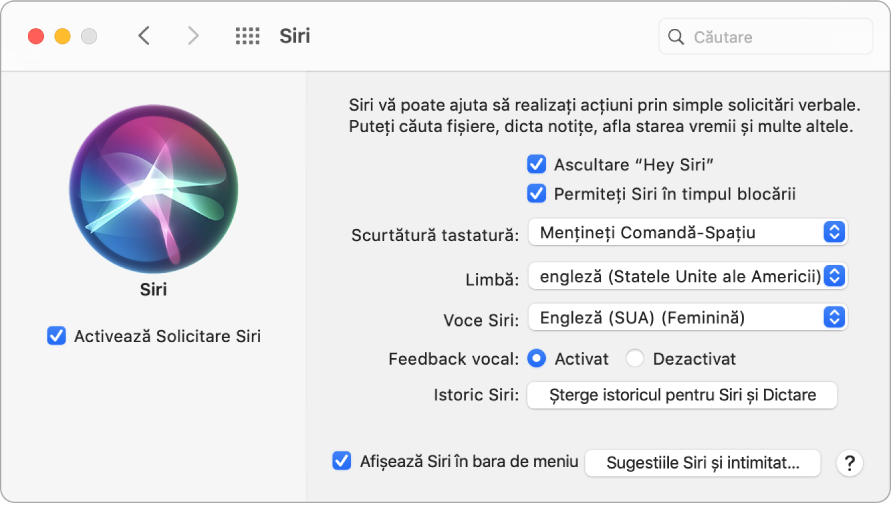The width and height of the screenshot is (896, 508).
Task: Open the Limbă language dropdown
Action: [687, 276]
